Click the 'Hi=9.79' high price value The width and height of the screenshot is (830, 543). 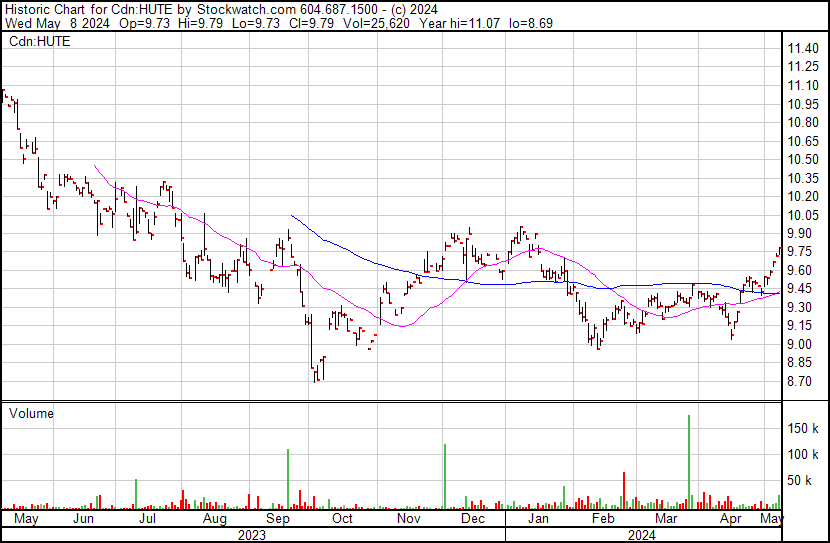201,23
